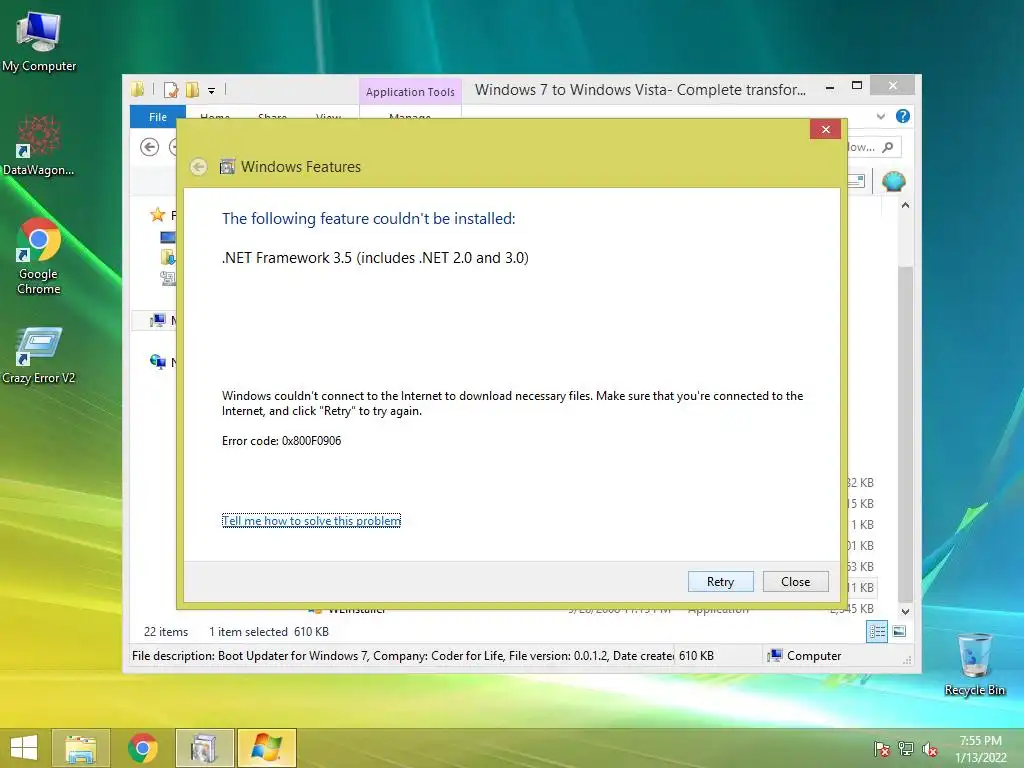Click the search magnifier in Explorer's search box
The width and height of the screenshot is (1024, 768).
coord(888,147)
